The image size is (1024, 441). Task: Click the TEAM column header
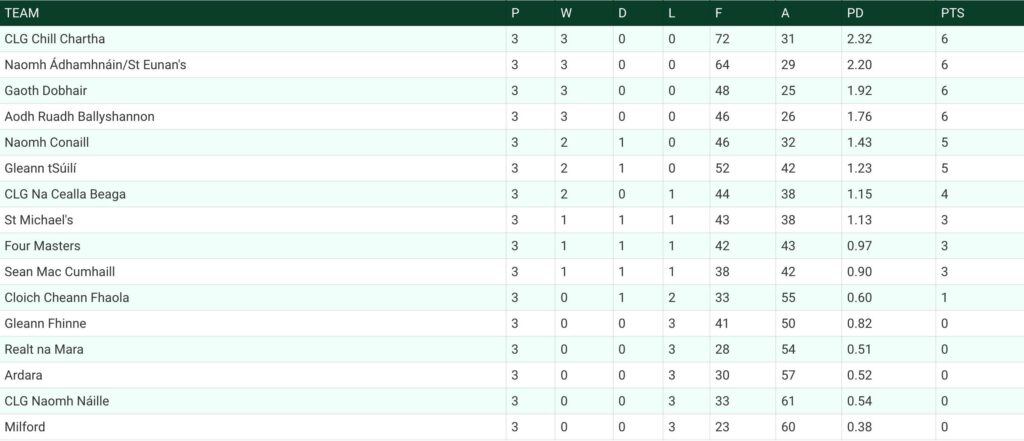22,13
